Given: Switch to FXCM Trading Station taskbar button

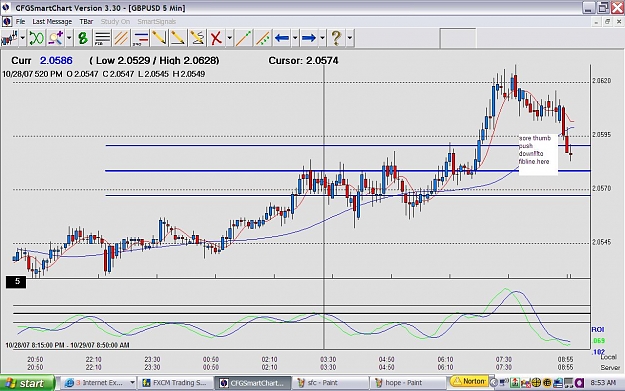Looking at the screenshot, I should (x=176, y=383).
